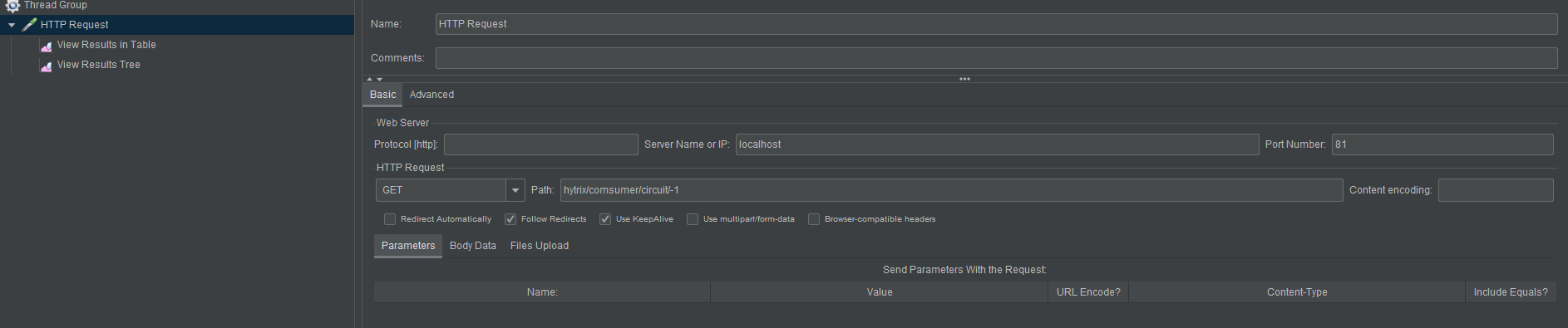Click the small collapse arrows above Basic tab

(375, 79)
